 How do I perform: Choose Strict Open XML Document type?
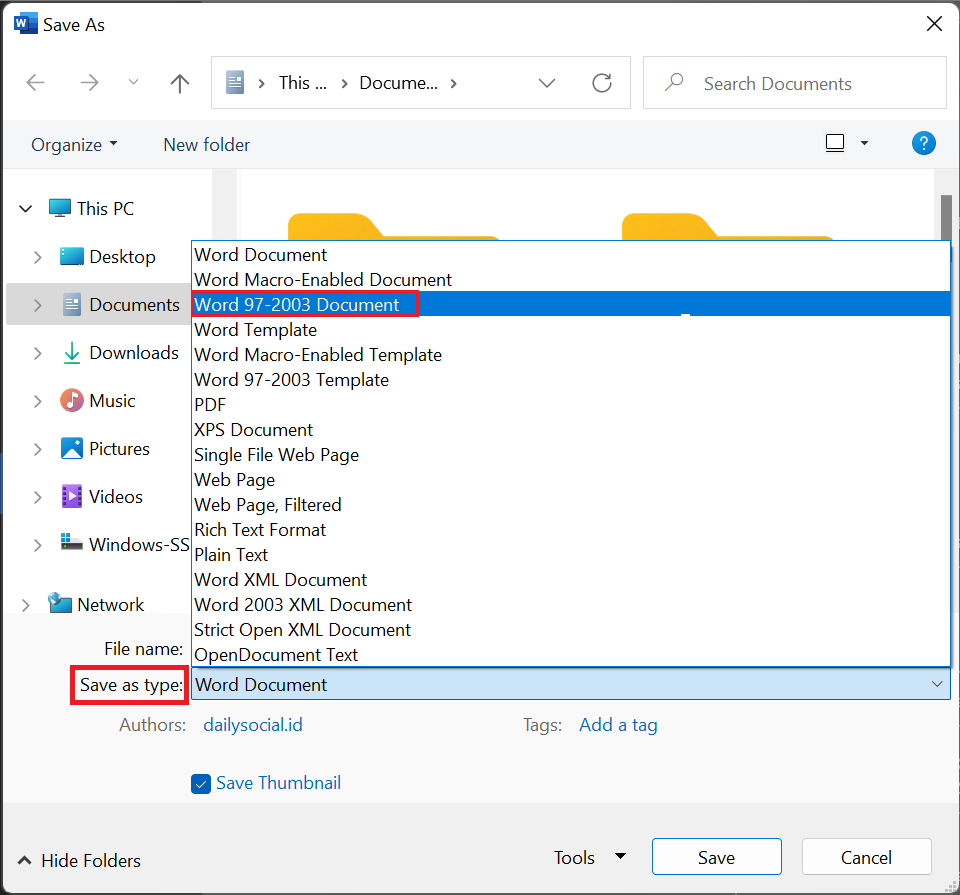click(x=571, y=629)
